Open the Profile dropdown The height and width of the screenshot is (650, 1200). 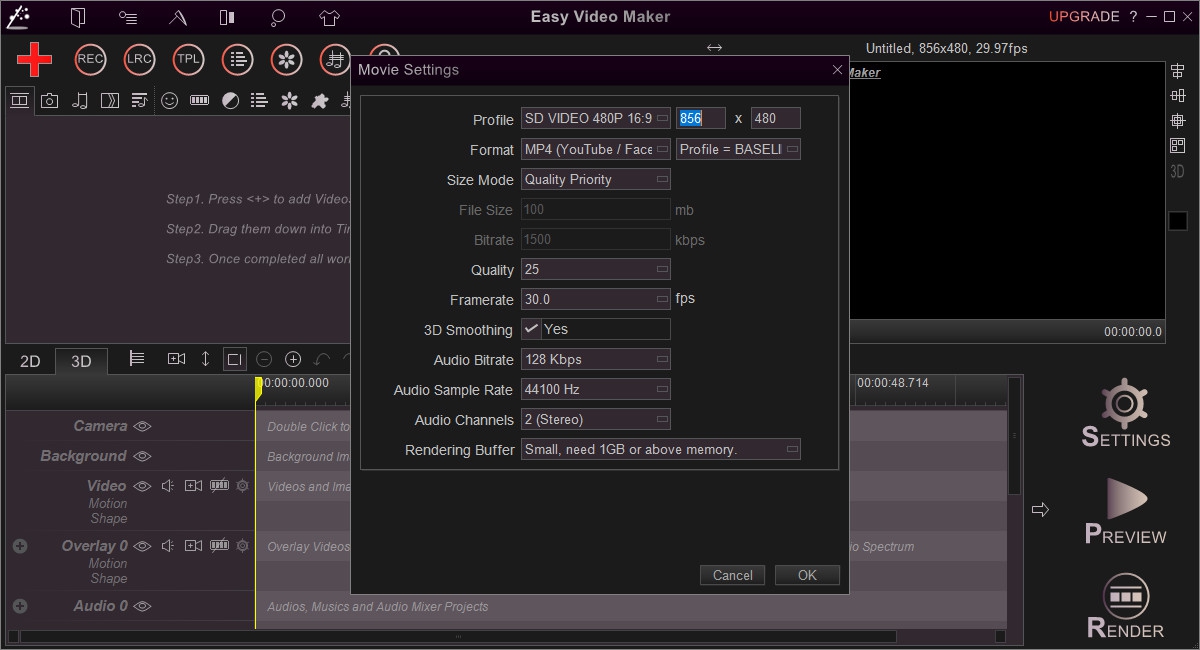click(596, 119)
